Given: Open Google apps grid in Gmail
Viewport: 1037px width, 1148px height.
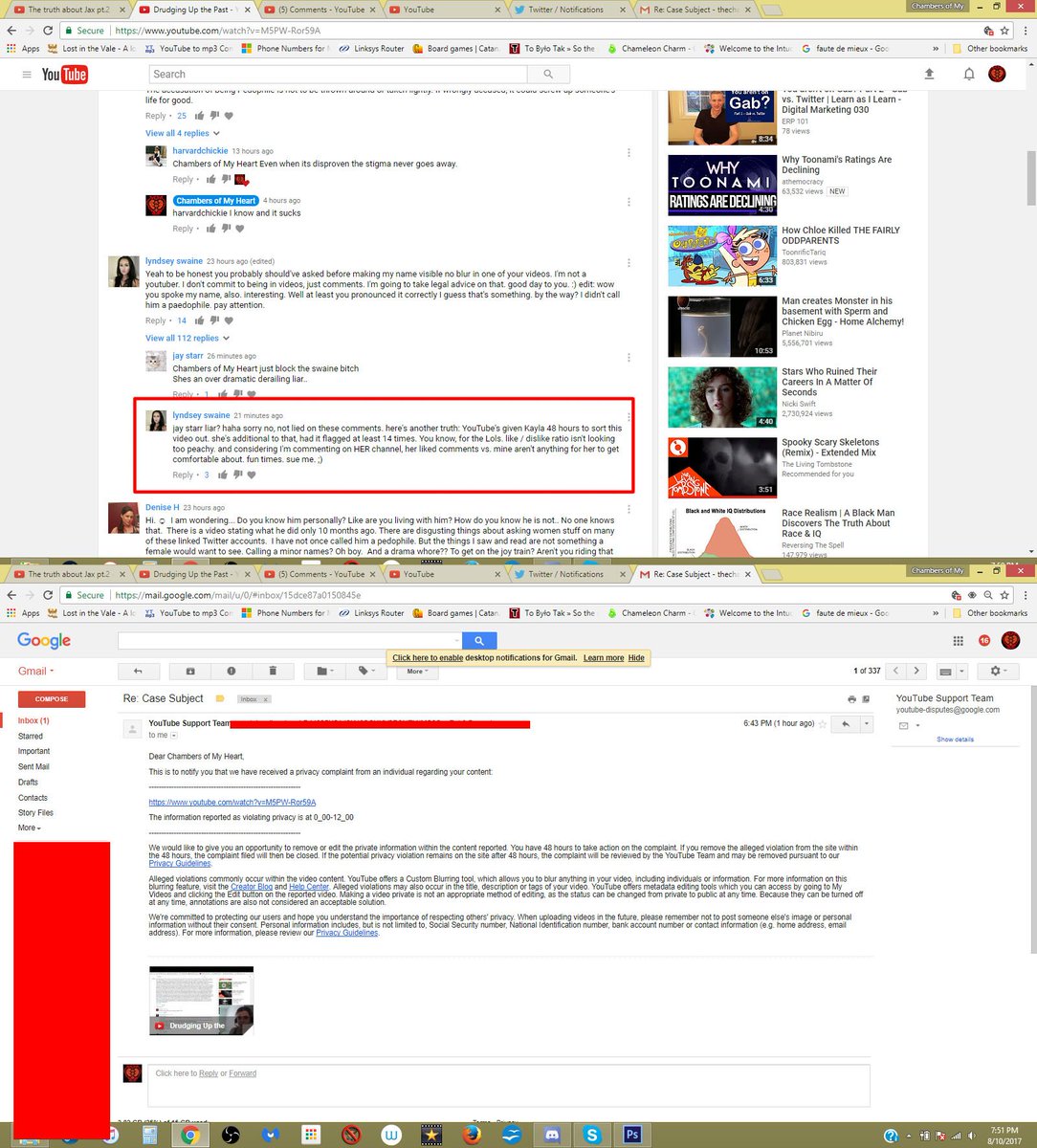Looking at the screenshot, I should 958,641.
